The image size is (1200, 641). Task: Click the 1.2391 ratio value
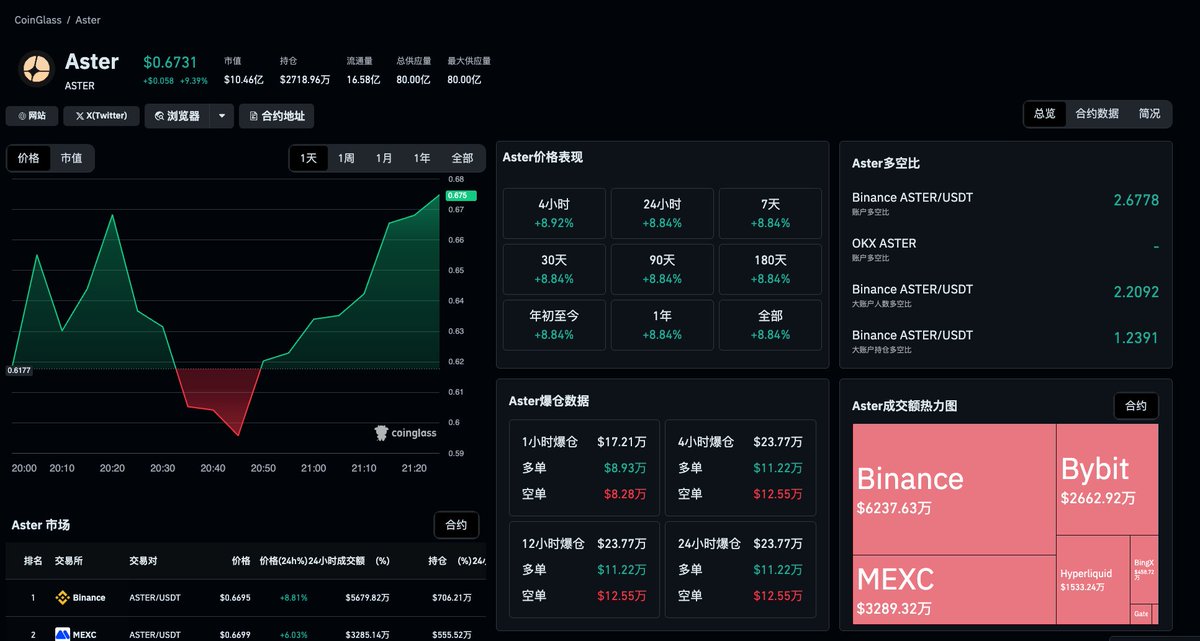tap(1136, 338)
